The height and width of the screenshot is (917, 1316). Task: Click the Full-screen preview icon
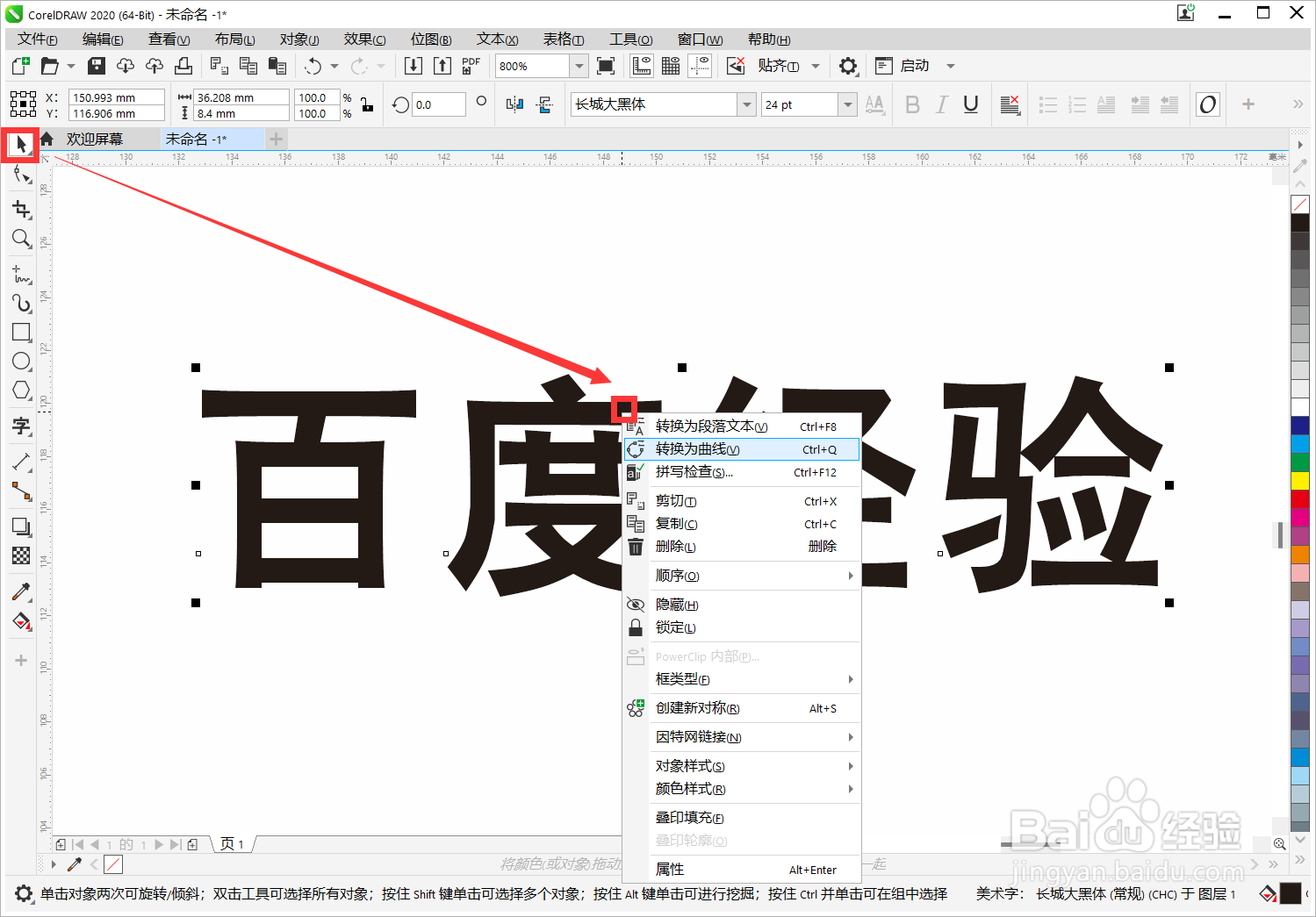point(606,66)
